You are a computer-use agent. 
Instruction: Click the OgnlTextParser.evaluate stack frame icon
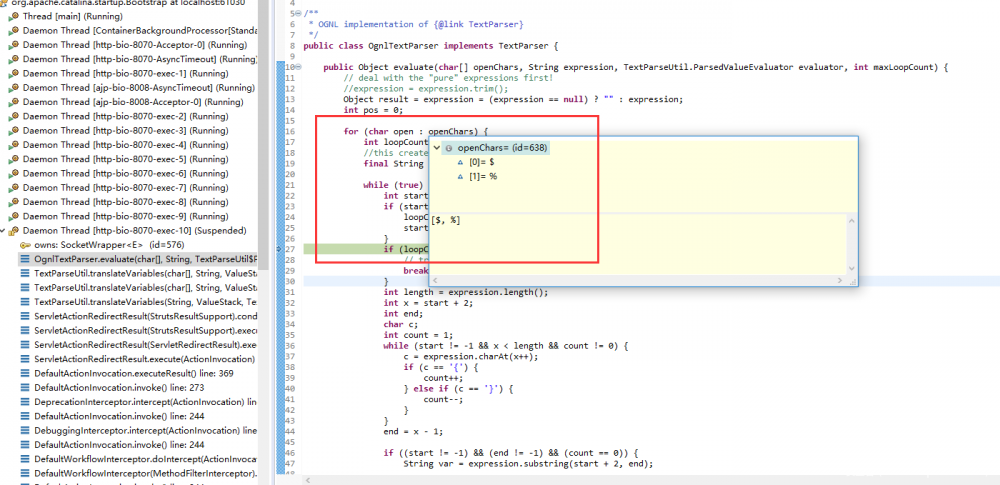click(26, 259)
